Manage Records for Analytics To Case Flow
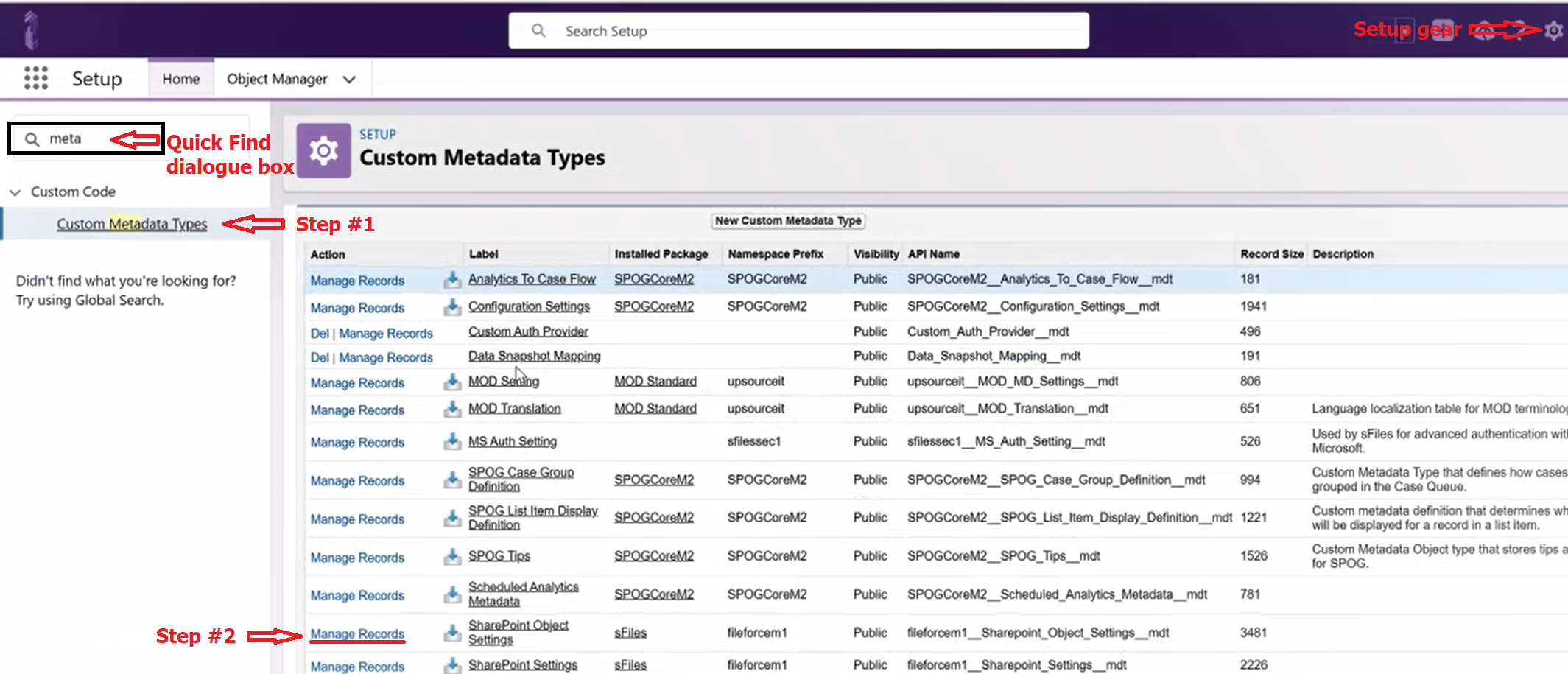Image resolution: width=1568 pixels, height=674 pixels. [357, 281]
